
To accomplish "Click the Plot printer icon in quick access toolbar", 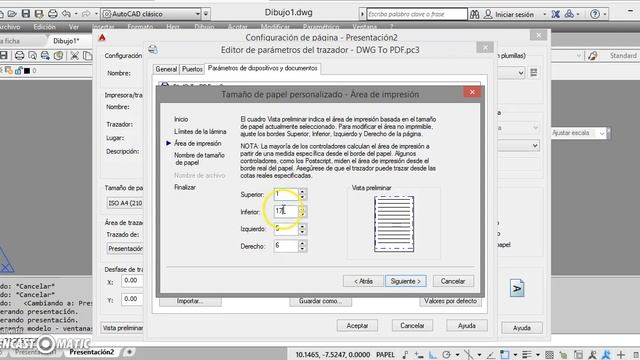I will click(x=53, y=14).
